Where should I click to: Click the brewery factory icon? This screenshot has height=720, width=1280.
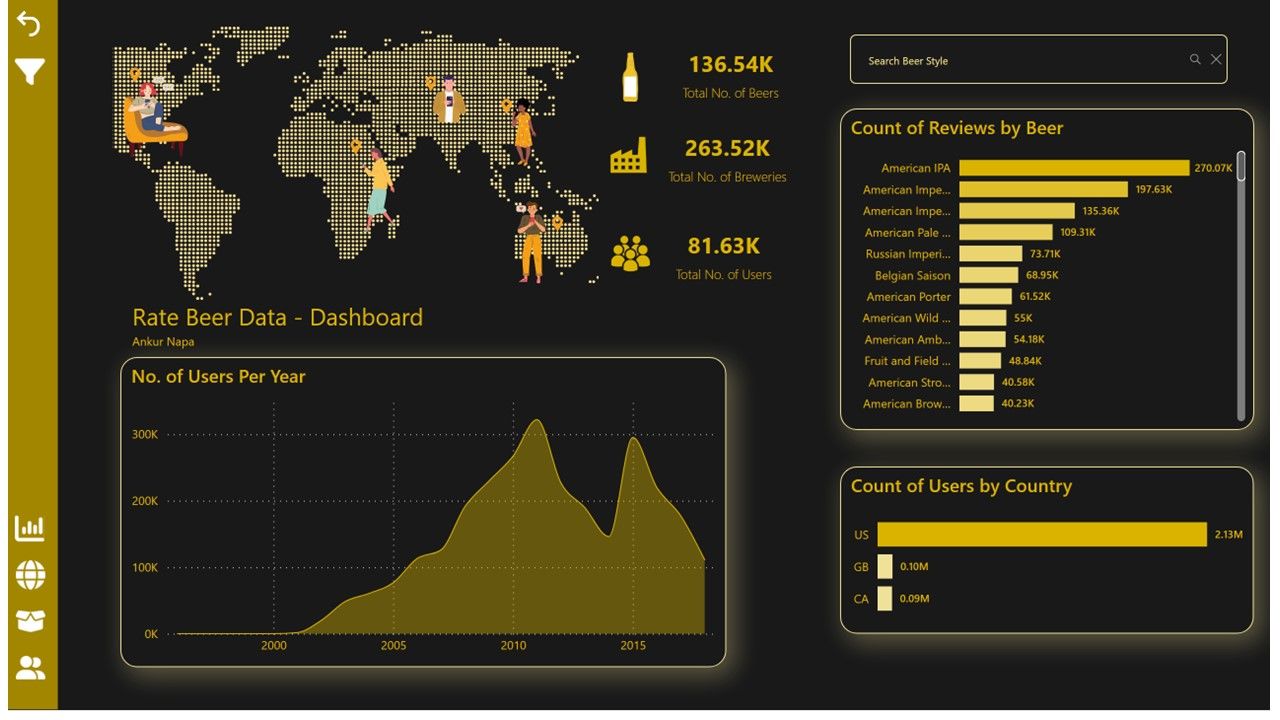point(629,156)
